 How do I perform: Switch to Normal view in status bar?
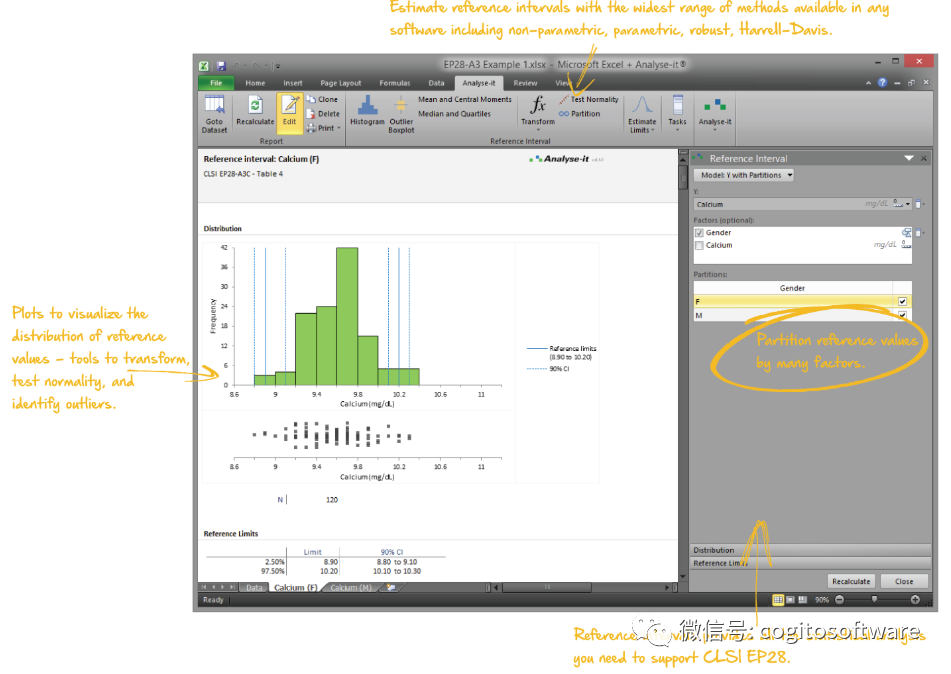tap(778, 599)
